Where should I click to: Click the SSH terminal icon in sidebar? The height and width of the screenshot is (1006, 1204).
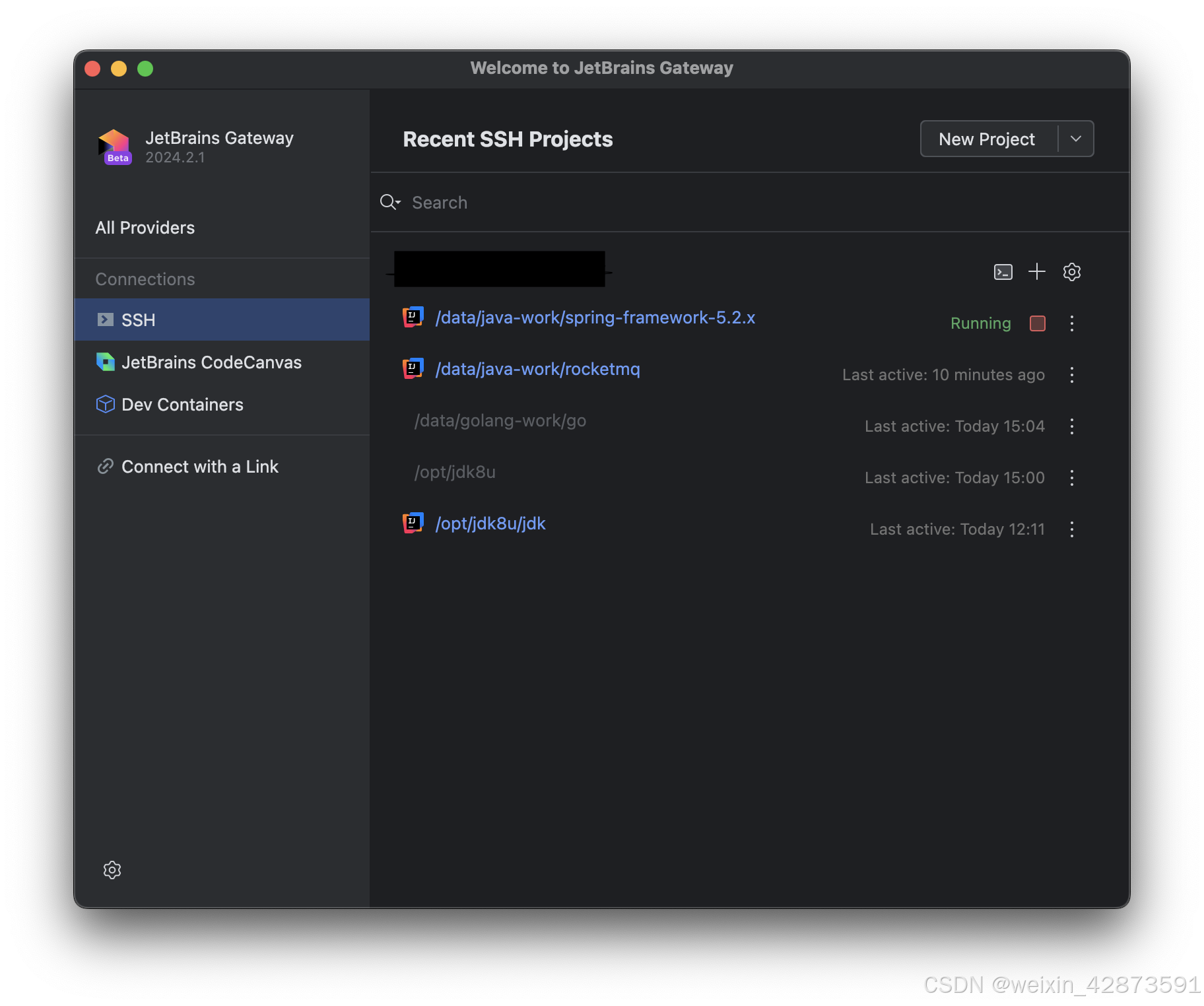[106, 319]
